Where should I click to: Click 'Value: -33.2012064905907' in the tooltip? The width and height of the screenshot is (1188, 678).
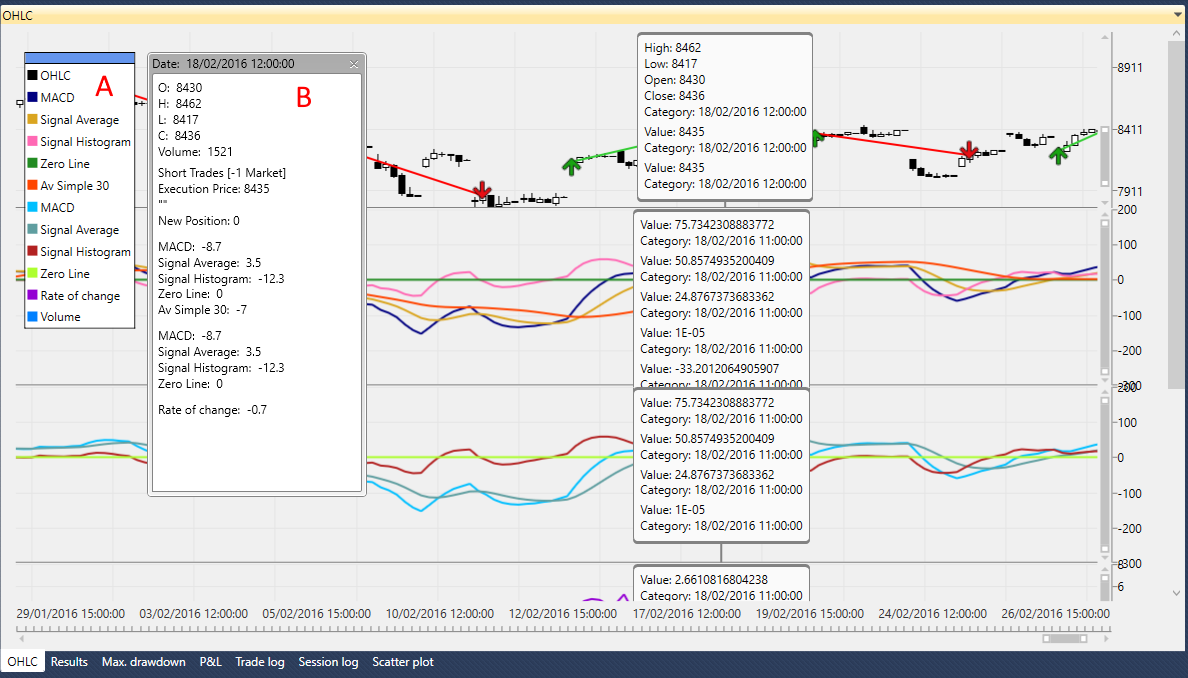pyautogui.click(x=709, y=369)
